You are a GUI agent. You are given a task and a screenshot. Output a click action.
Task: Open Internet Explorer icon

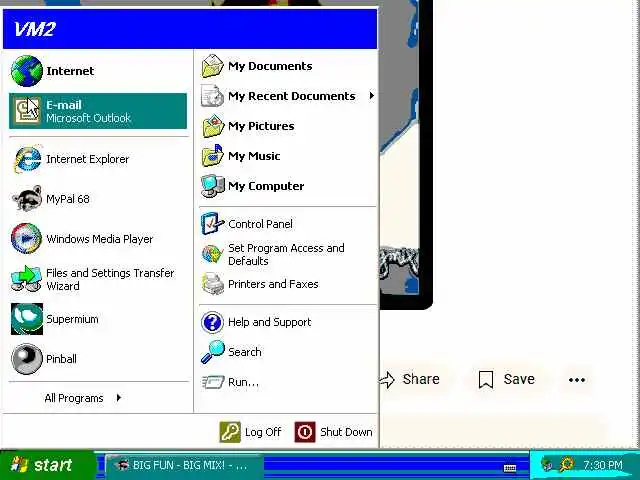click(x=27, y=159)
